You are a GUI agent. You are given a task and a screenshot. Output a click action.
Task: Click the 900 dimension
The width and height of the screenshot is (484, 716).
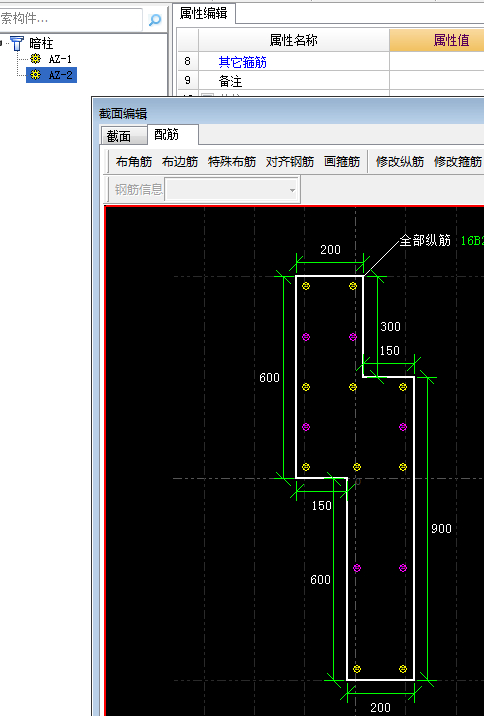click(x=442, y=528)
